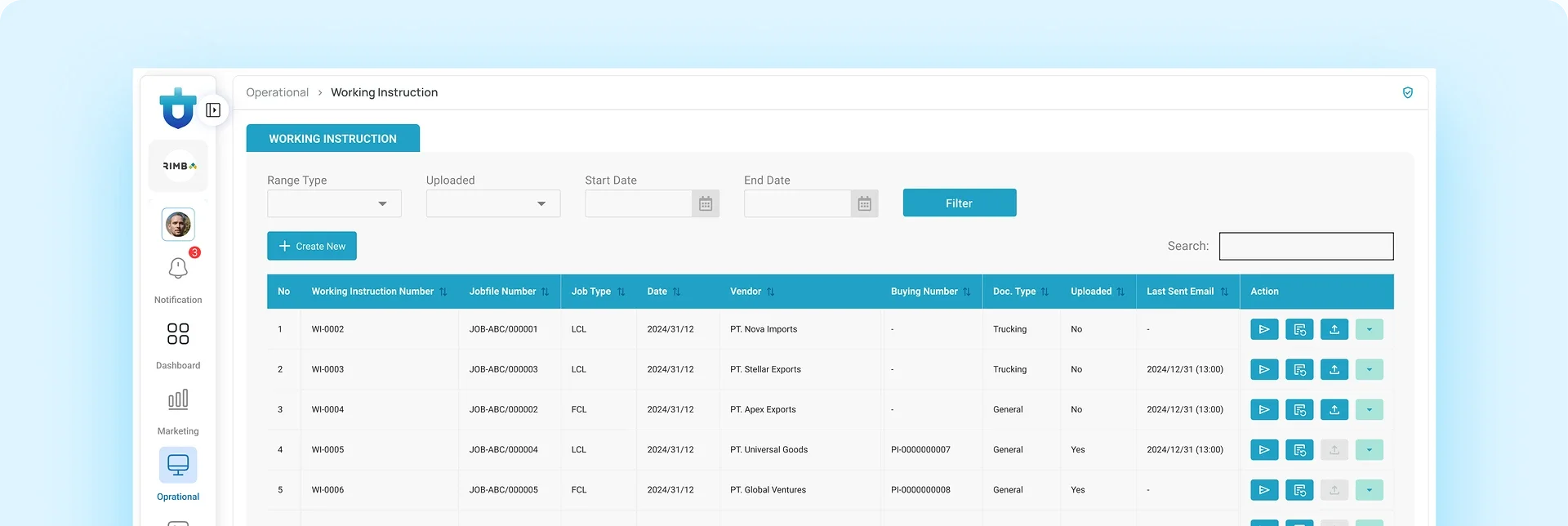
Task: Expand the action dropdown for WI-0003
Action: coord(1370,369)
